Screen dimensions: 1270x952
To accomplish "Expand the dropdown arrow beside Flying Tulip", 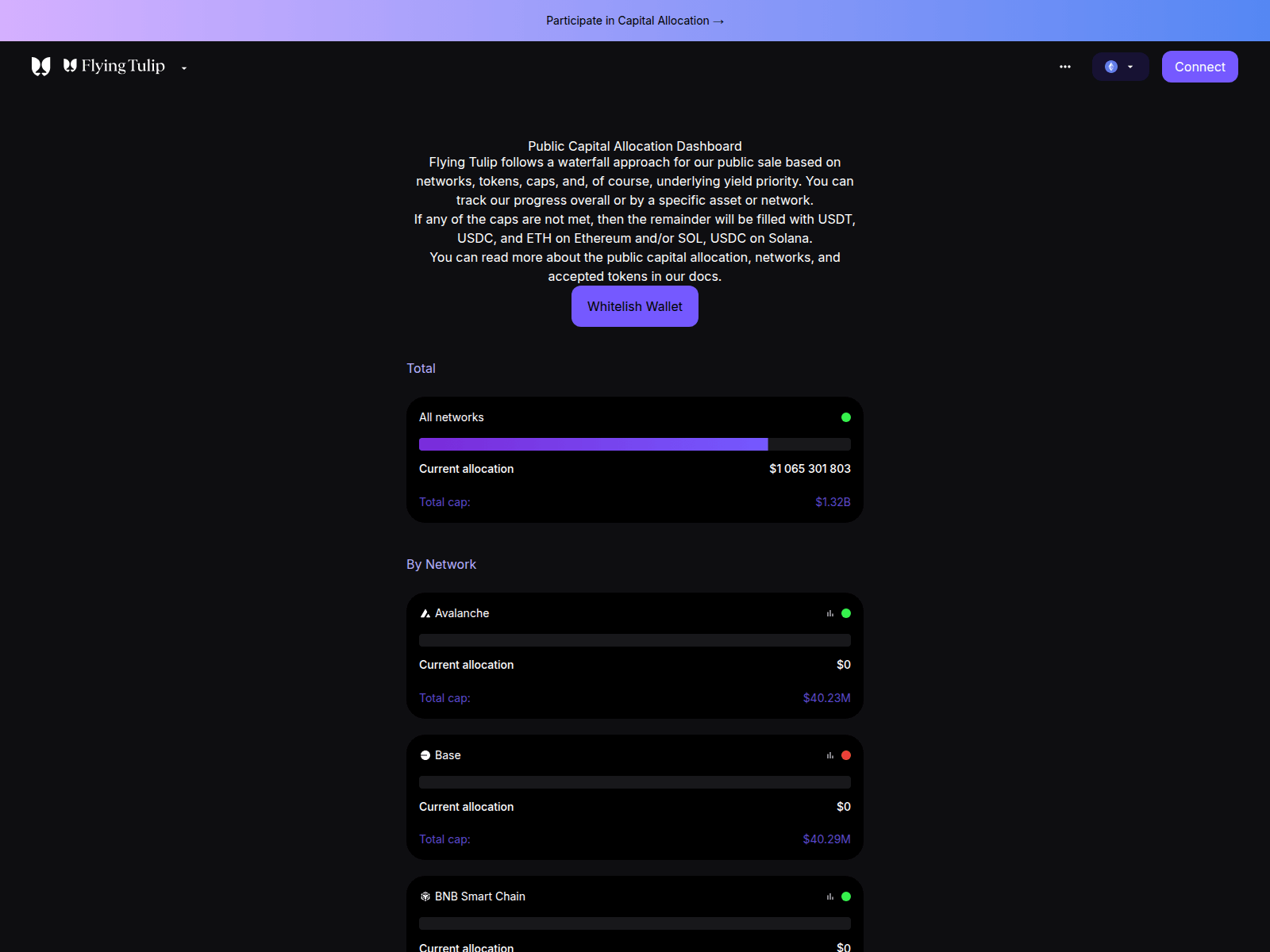I will [184, 68].
